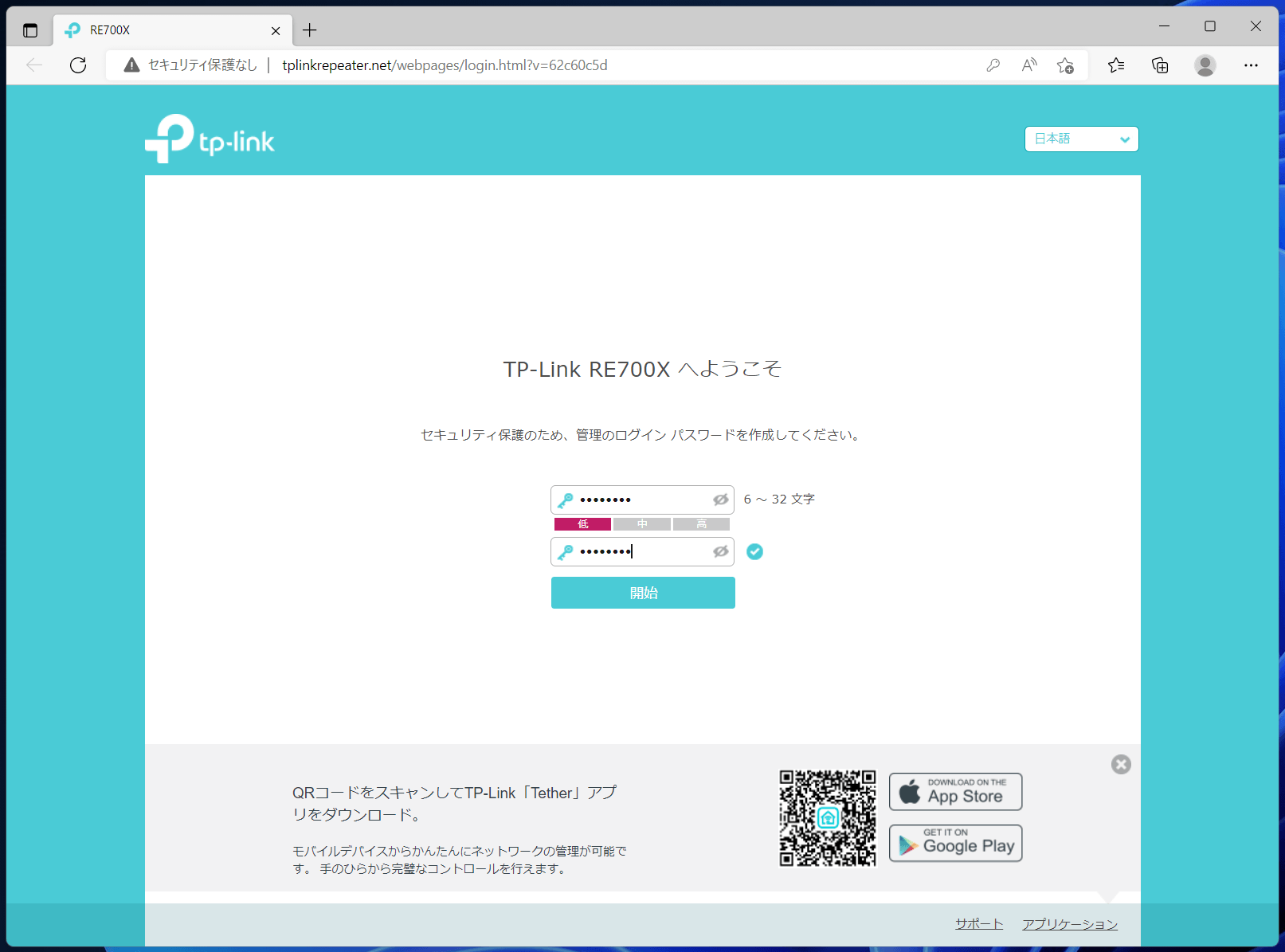The height and width of the screenshot is (952, 1285).
Task: Open the サポート link
Action: (x=979, y=924)
